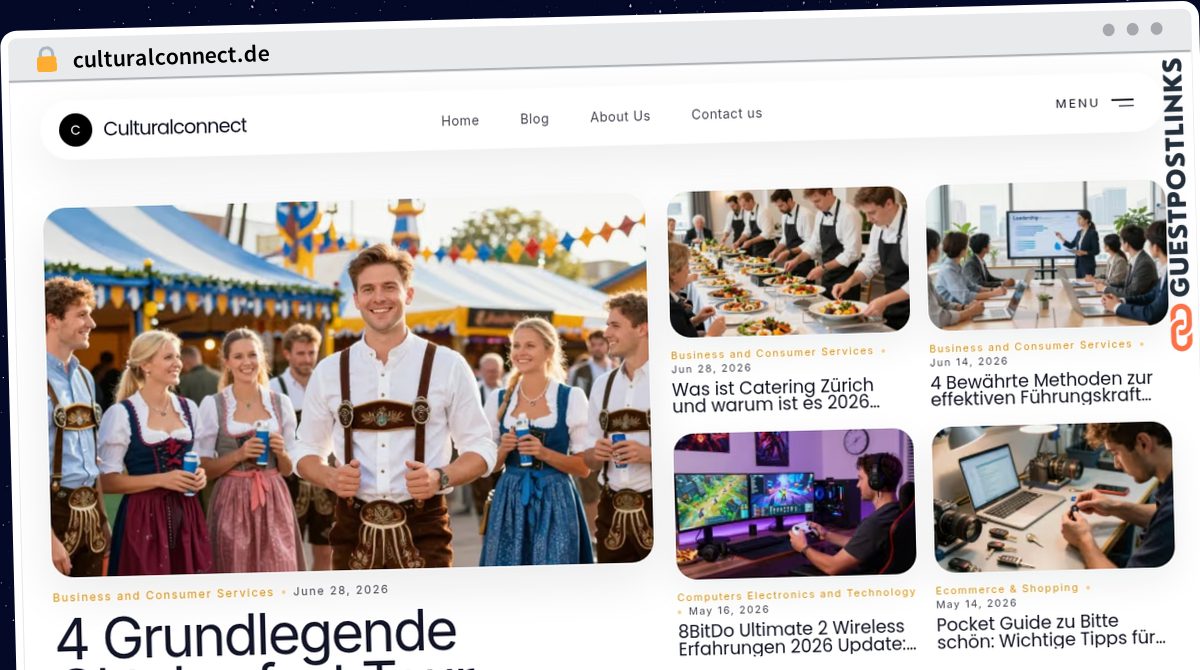Click the padlock icon in address bar

47,60
